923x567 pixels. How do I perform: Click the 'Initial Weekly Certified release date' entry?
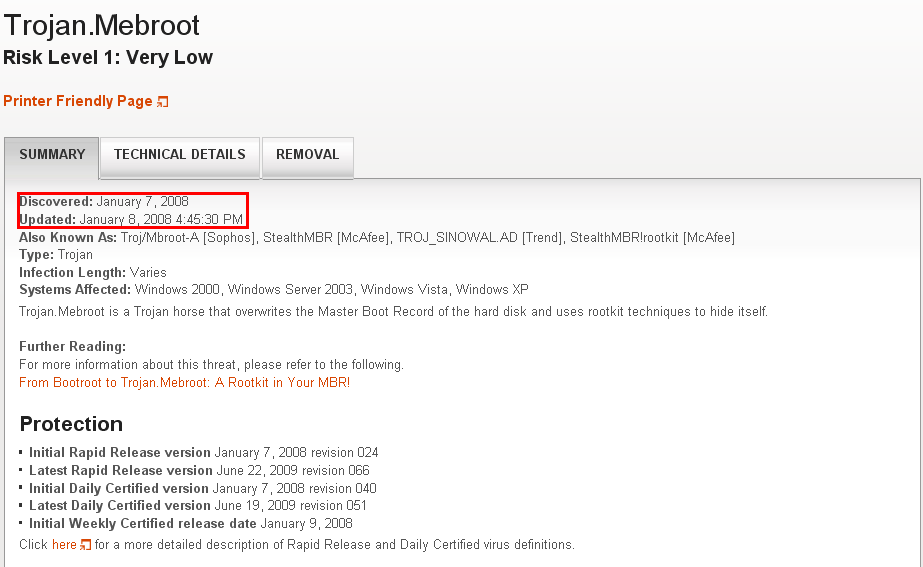[143, 523]
